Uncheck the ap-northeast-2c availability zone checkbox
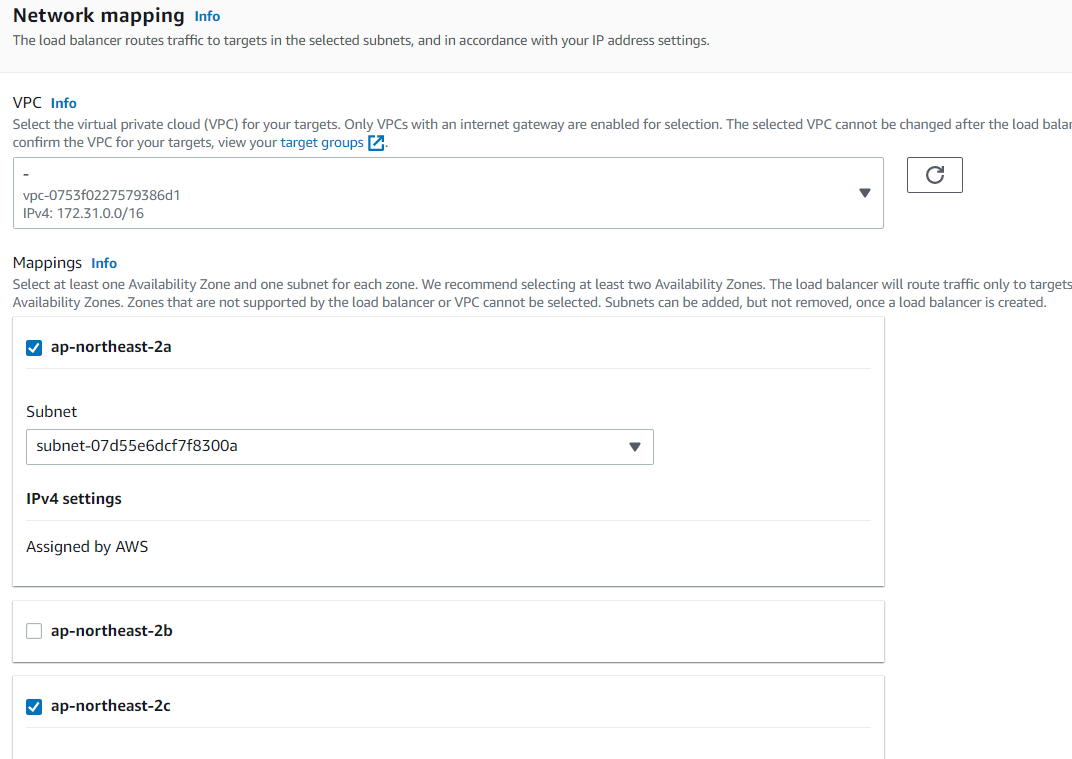 coord(34,707)
